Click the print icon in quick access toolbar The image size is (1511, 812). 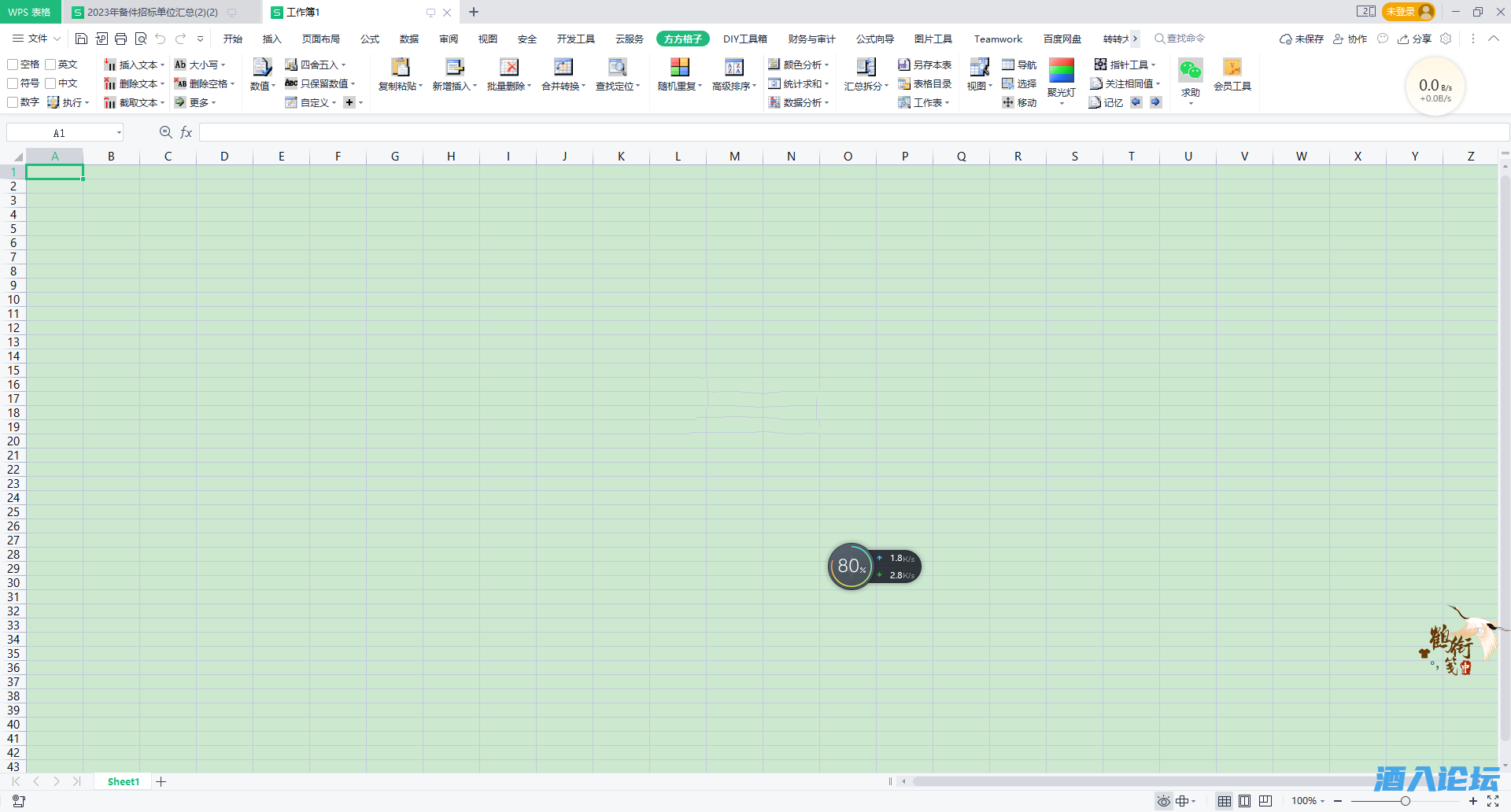(x=120, y=39)
